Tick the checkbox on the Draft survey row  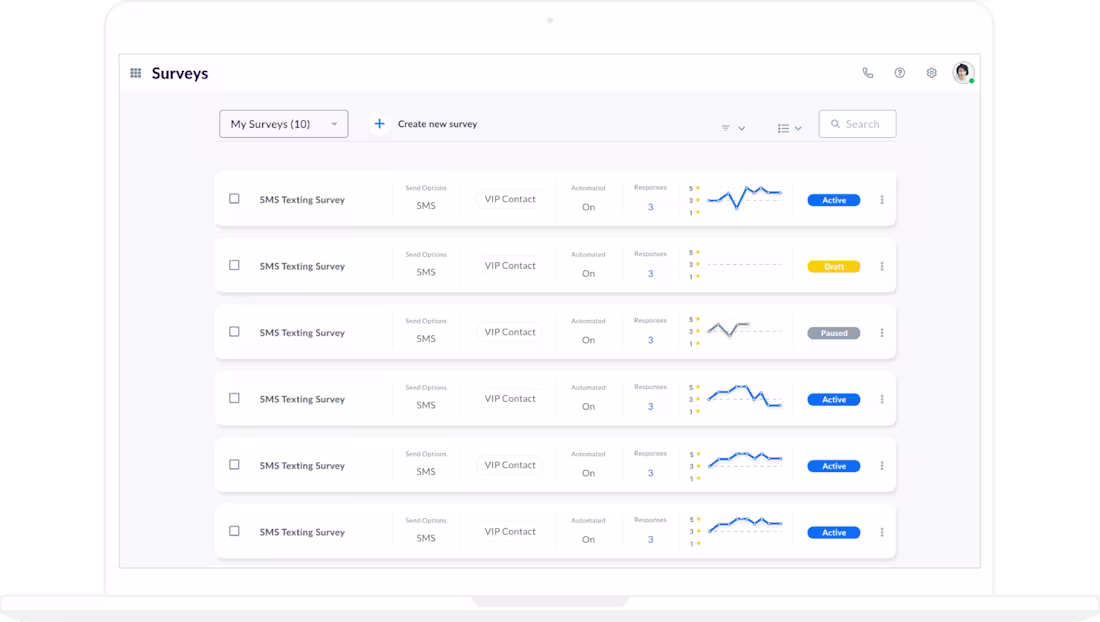point(234,266)
